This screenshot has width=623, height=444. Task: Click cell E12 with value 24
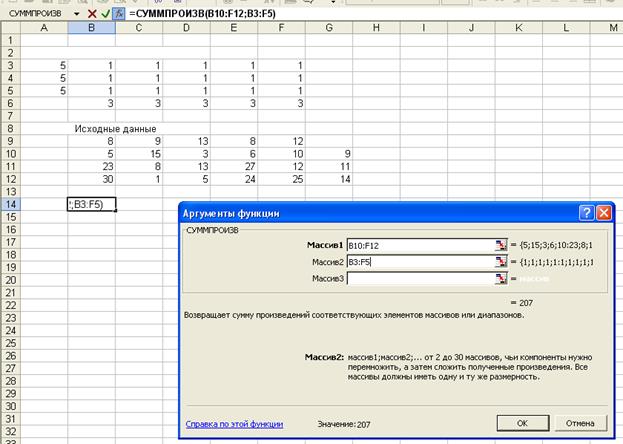click(x=234, y=179)
